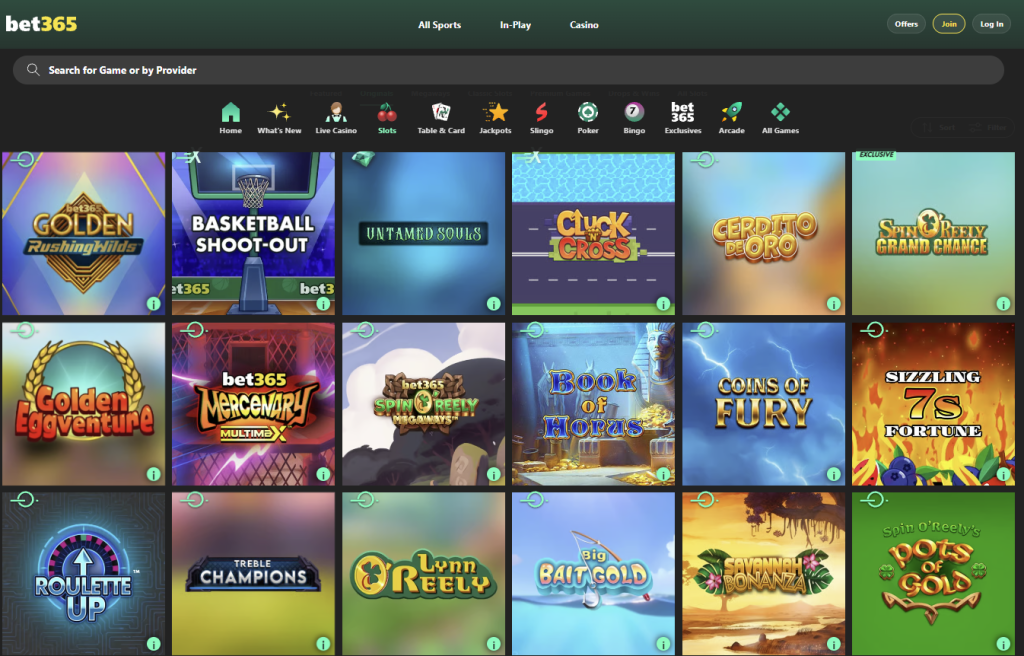The height and width of the screenshot is (656, 1024).
Task: Click the Log In button
Action: (x=991, y=24)
